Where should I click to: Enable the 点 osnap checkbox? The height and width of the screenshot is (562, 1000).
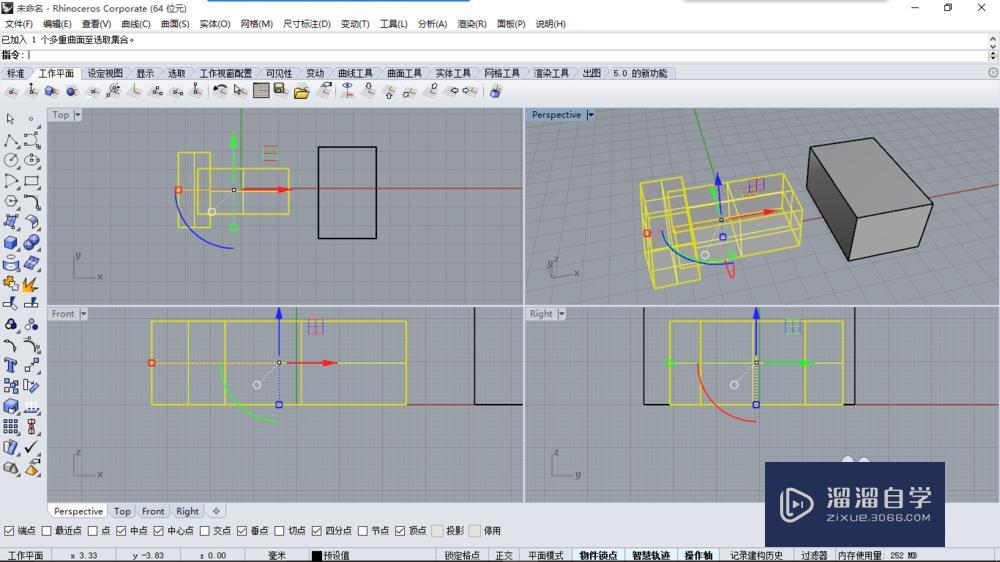(92, 531)
